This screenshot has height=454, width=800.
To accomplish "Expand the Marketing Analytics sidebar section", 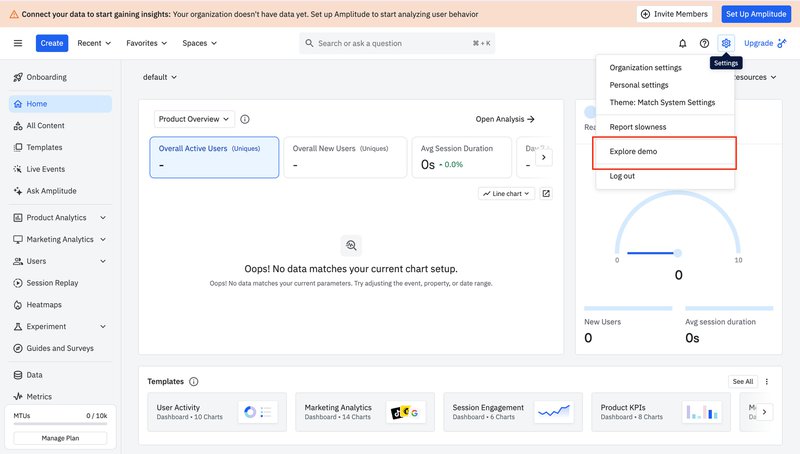I will click(60, 239).
